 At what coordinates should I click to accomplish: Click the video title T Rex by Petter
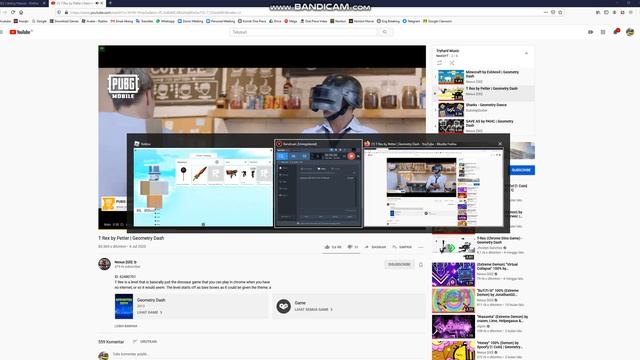[x=131, y=238]
